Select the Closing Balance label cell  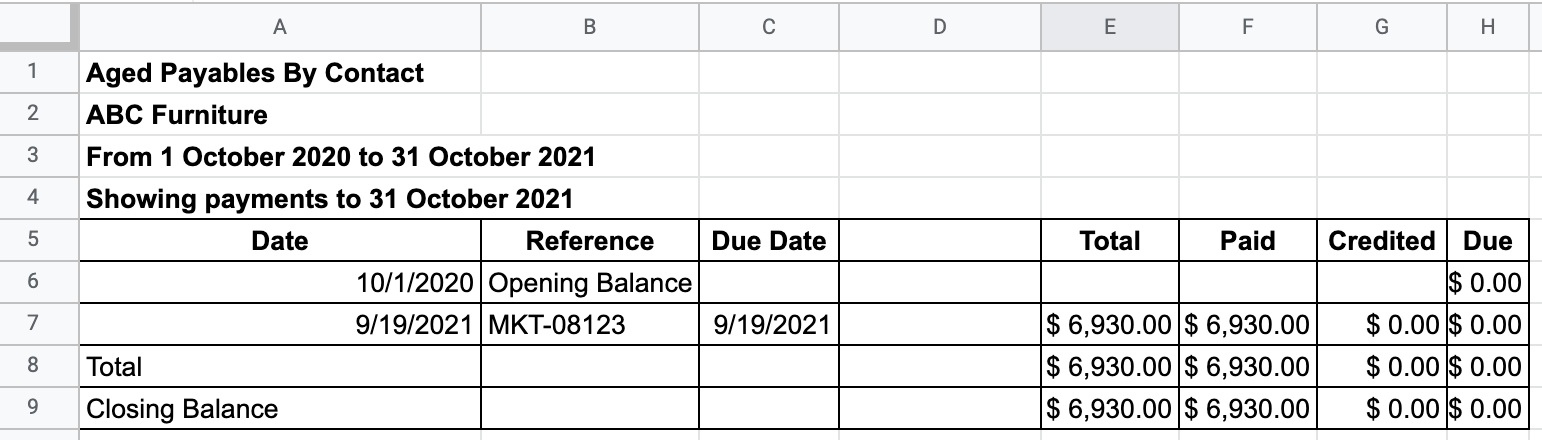280,409
